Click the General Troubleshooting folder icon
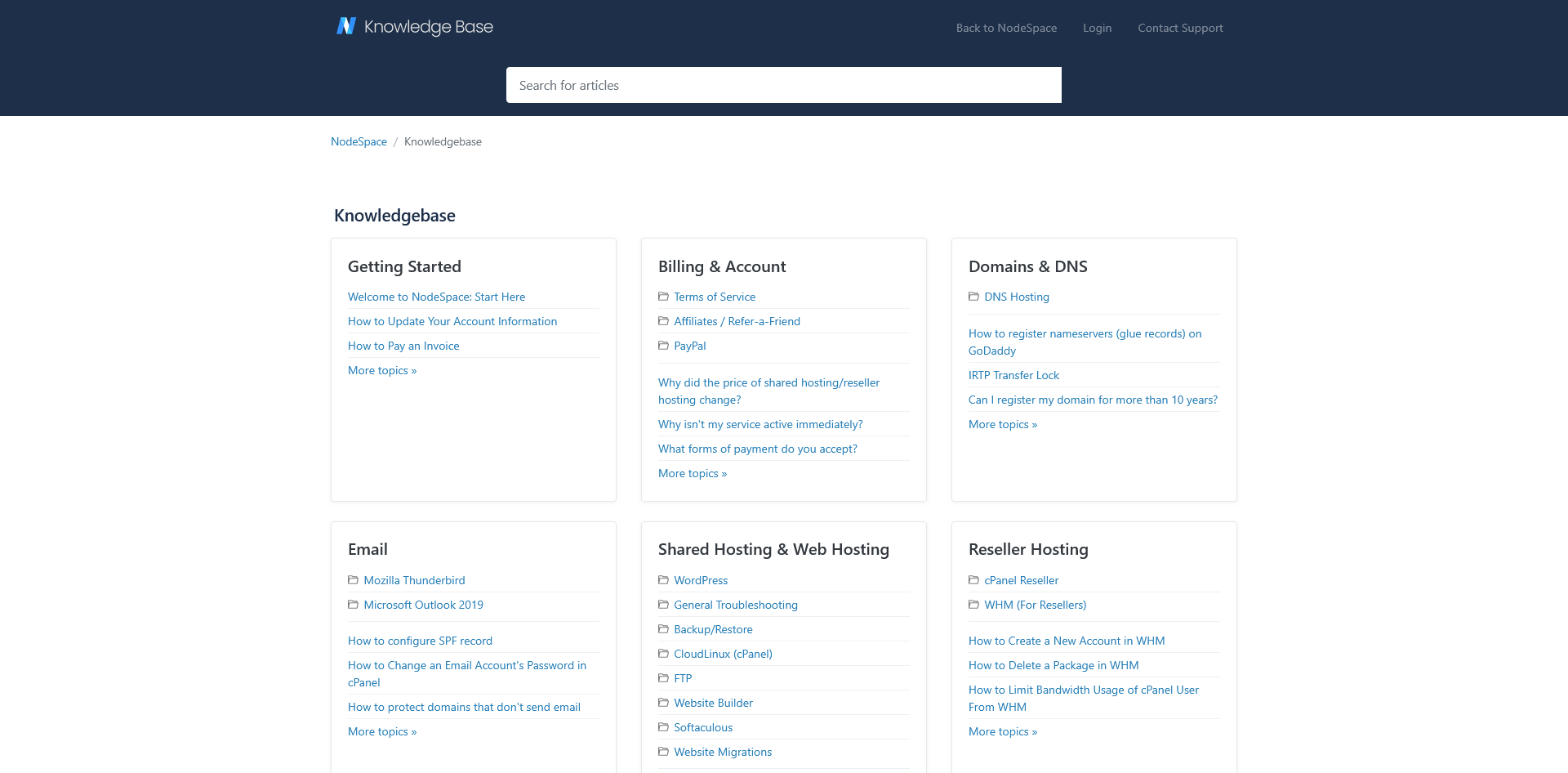This screenshot has height=773, width=1568. point(663,605)
